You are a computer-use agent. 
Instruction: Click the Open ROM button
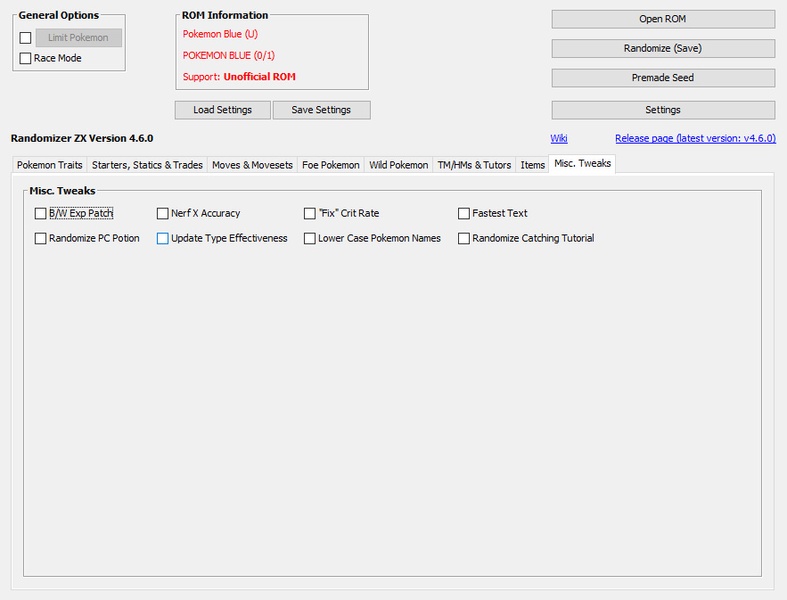[663, 19]
